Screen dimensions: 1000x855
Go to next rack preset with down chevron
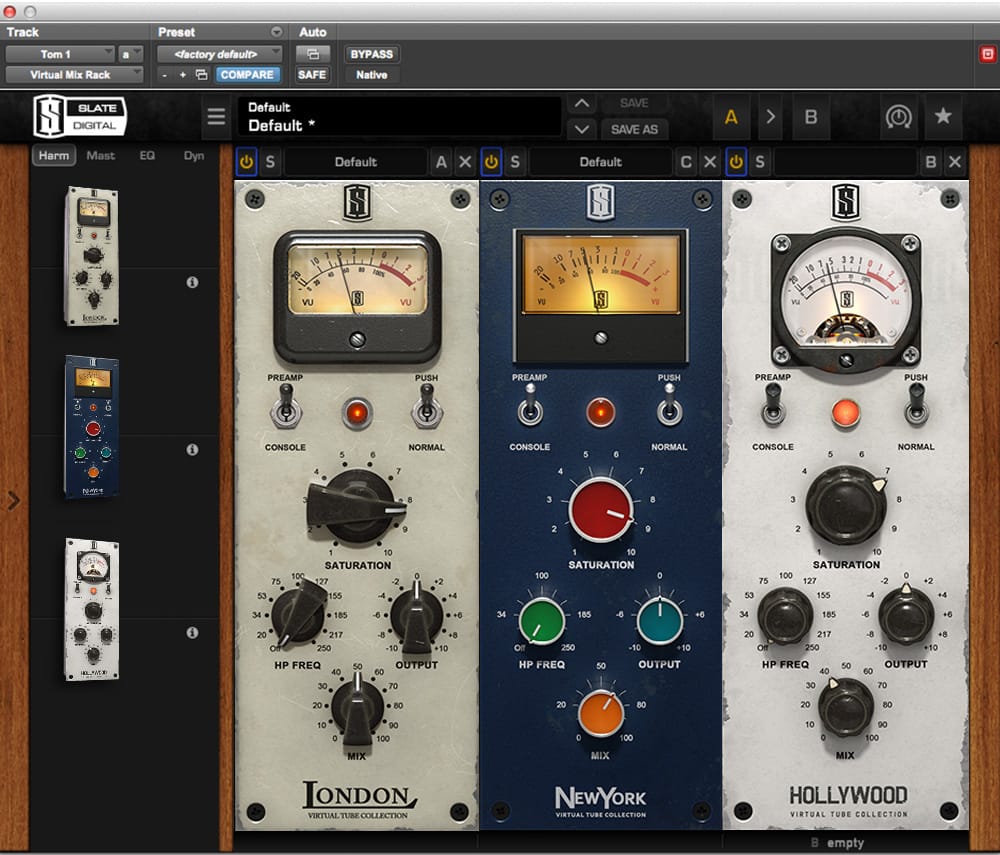click(x=582, y=129)
